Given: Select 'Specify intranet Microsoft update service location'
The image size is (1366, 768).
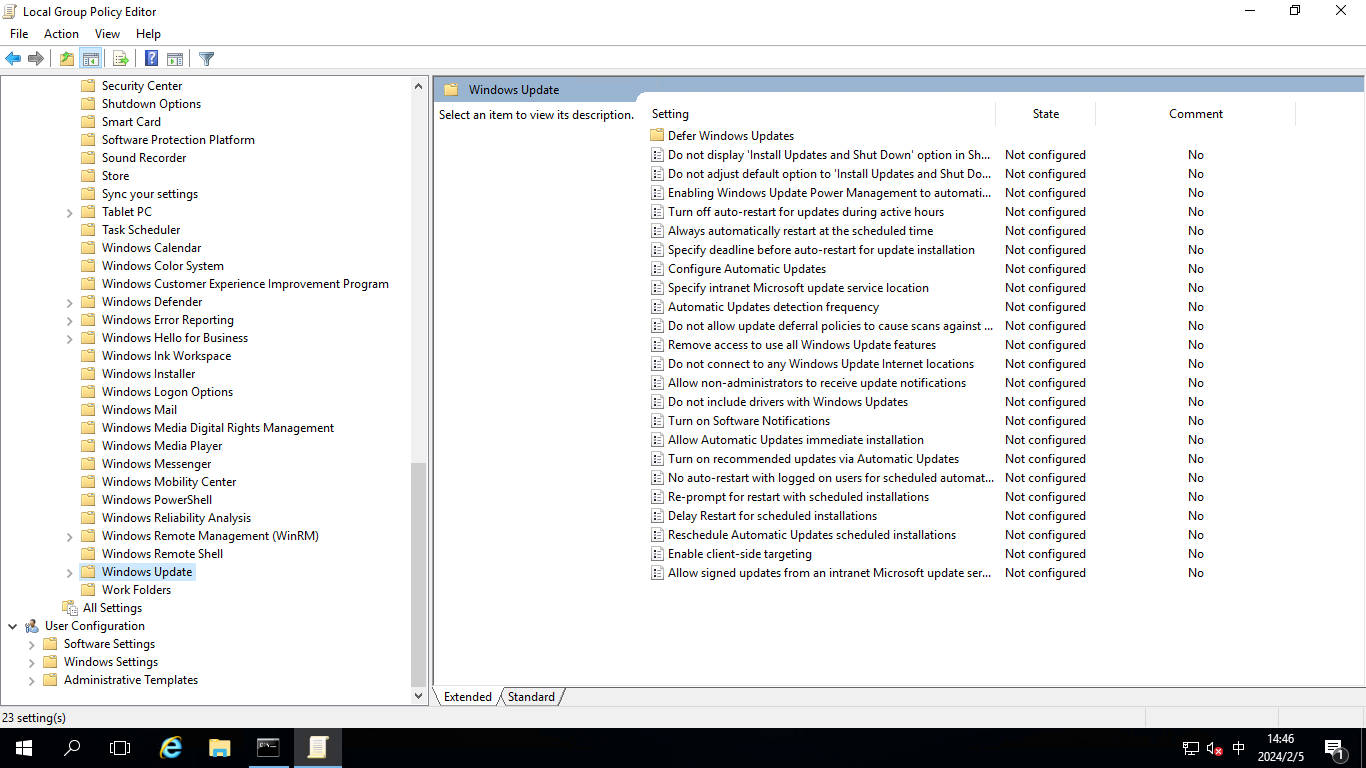Looking at the screenshot, I should coord(798,288).
